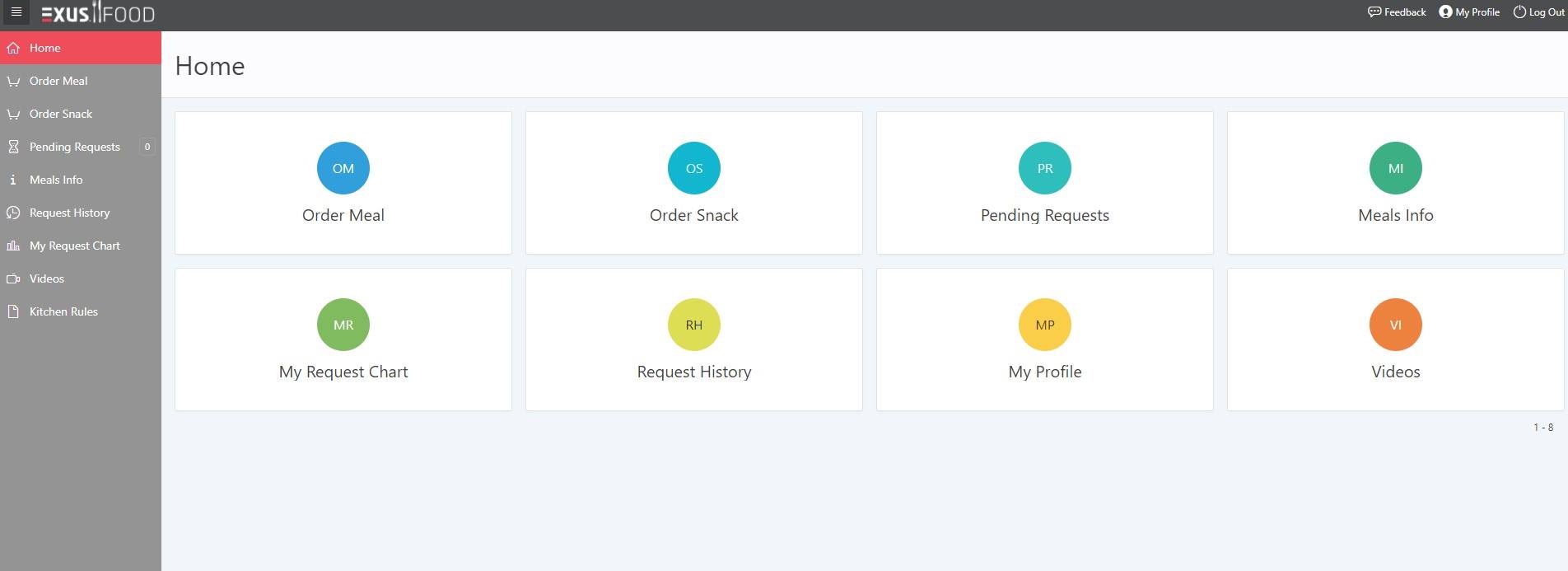Open the PR Pending Requests circle icon
1568x571 pixels.
point(1045,168)
